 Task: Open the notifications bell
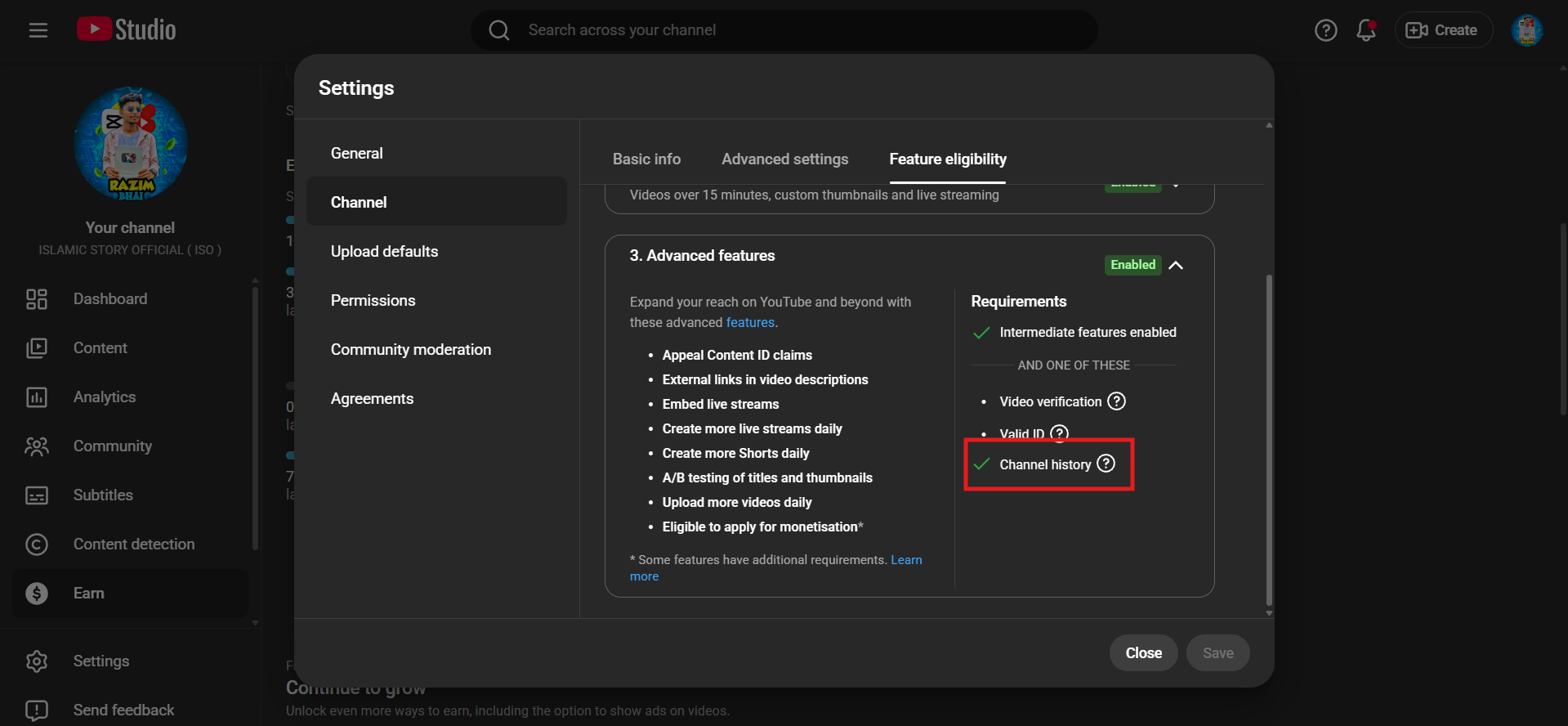click(1365, 30)
